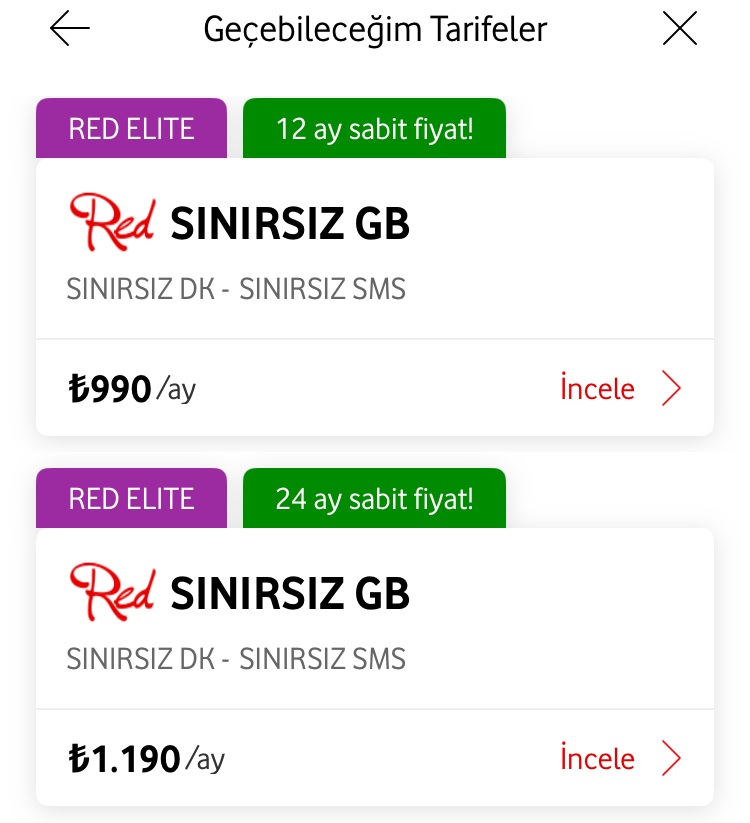Select SINIRSIZ GB title of 24-month plan
The height and width of the screenshot is (823, 750).
pyautogui.click(x=290, y=594)
